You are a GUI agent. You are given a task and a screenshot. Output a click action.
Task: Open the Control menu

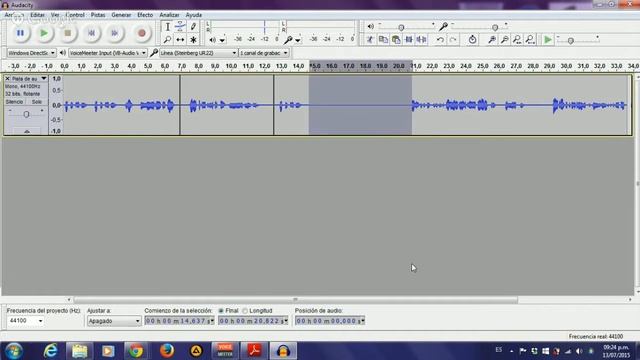point(75,15)
